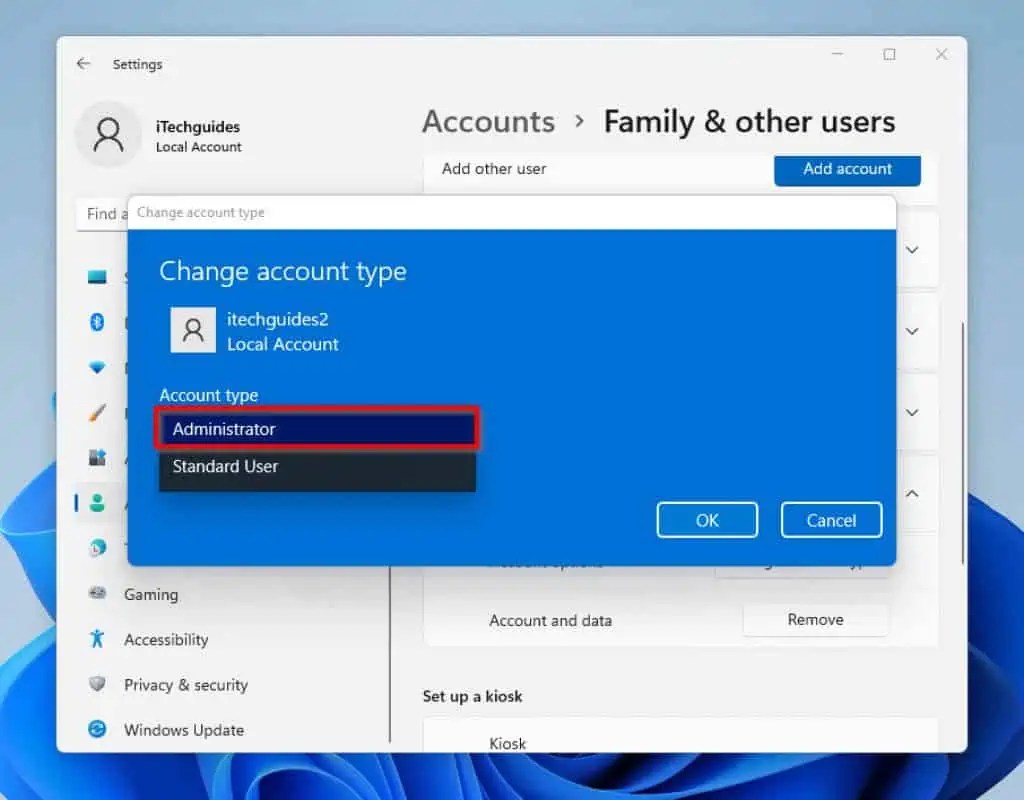Collapse the expanded itechguides2 account section

(911, 493)
